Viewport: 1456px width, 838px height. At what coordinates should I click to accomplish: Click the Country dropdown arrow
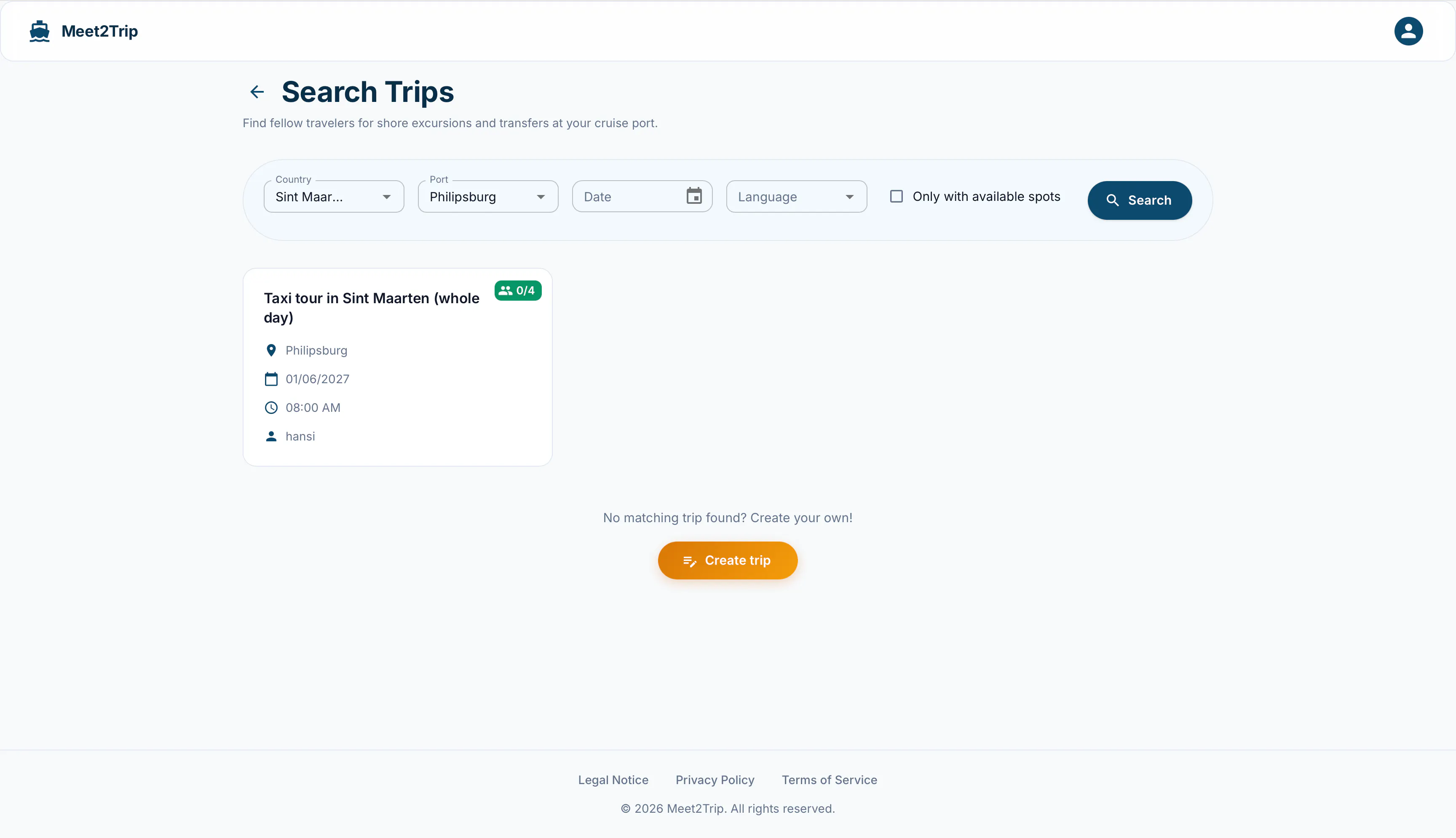pyautogui.click(x=386, y=197)
